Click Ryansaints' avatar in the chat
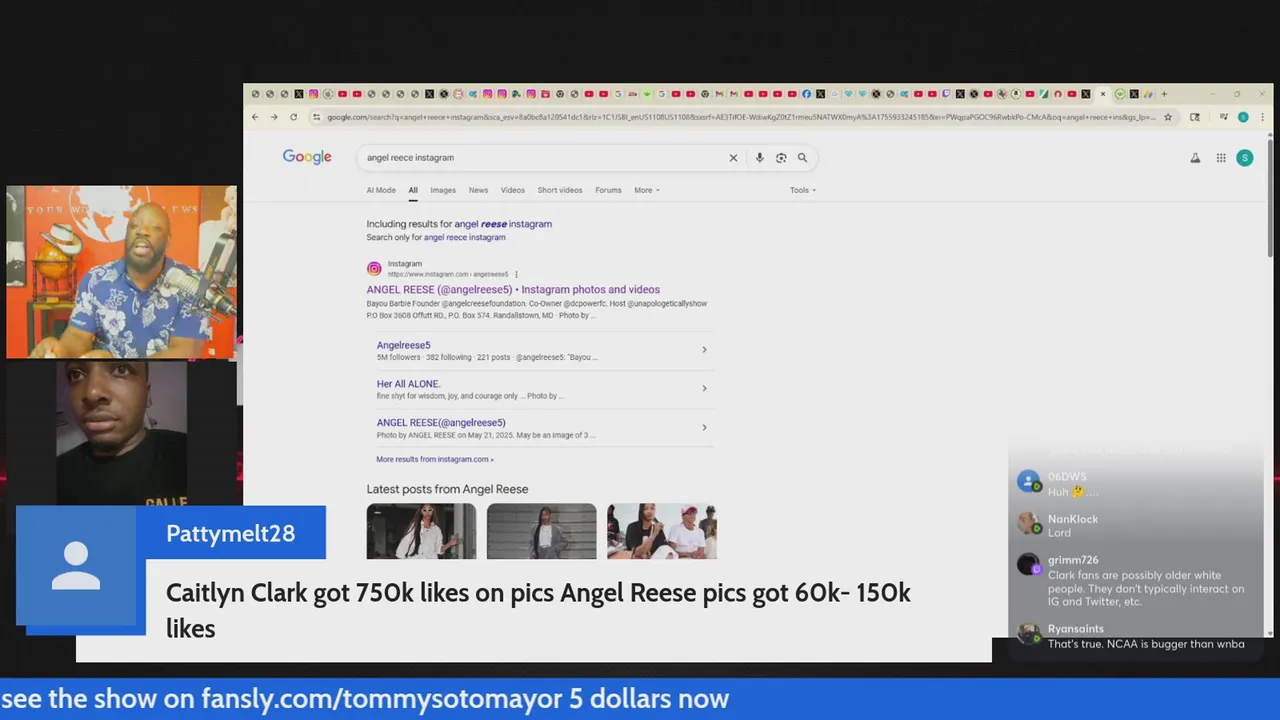1280x720 pixels. pos(1028,633)
